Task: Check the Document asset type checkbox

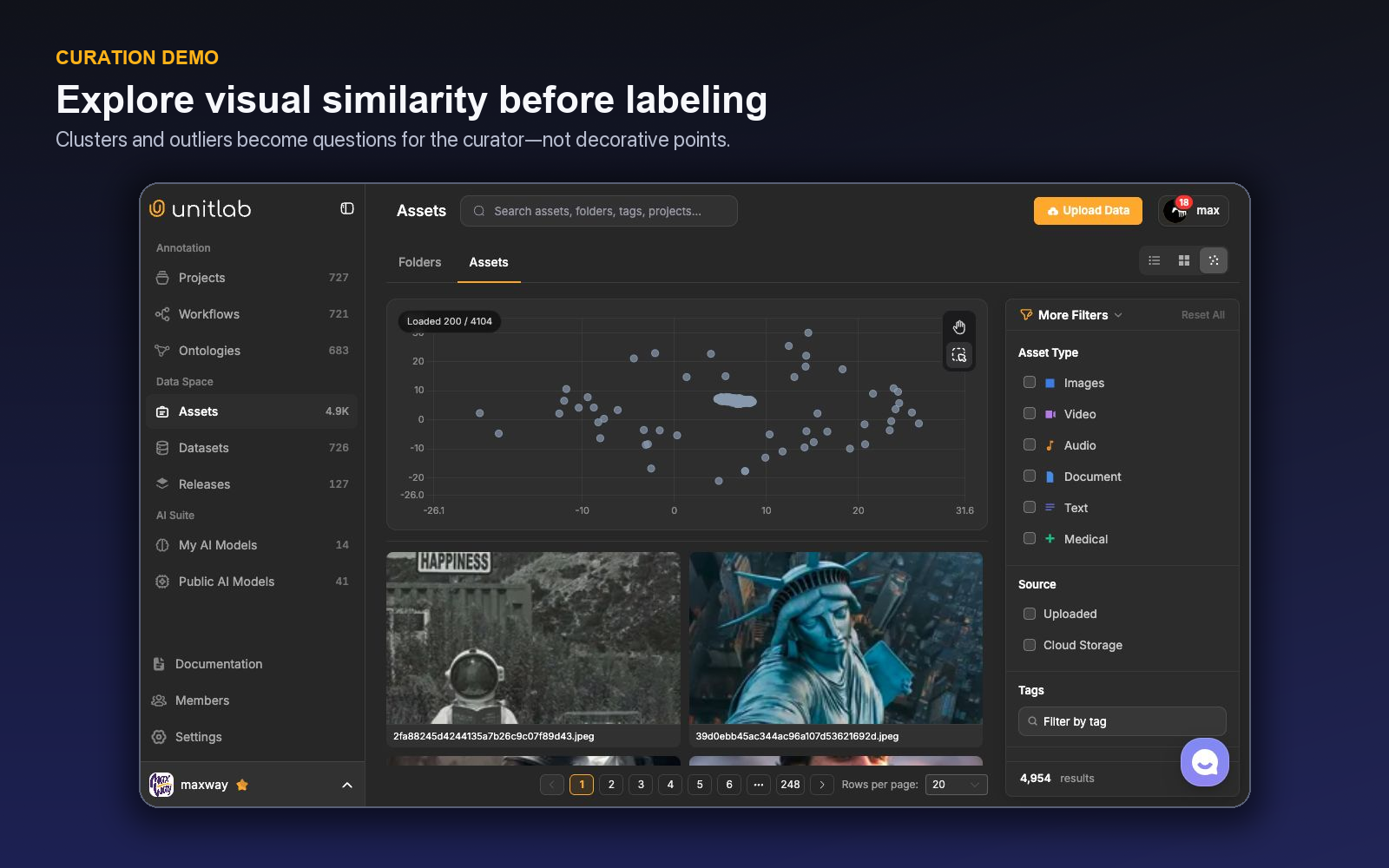Action: [x=1030, y=476]
